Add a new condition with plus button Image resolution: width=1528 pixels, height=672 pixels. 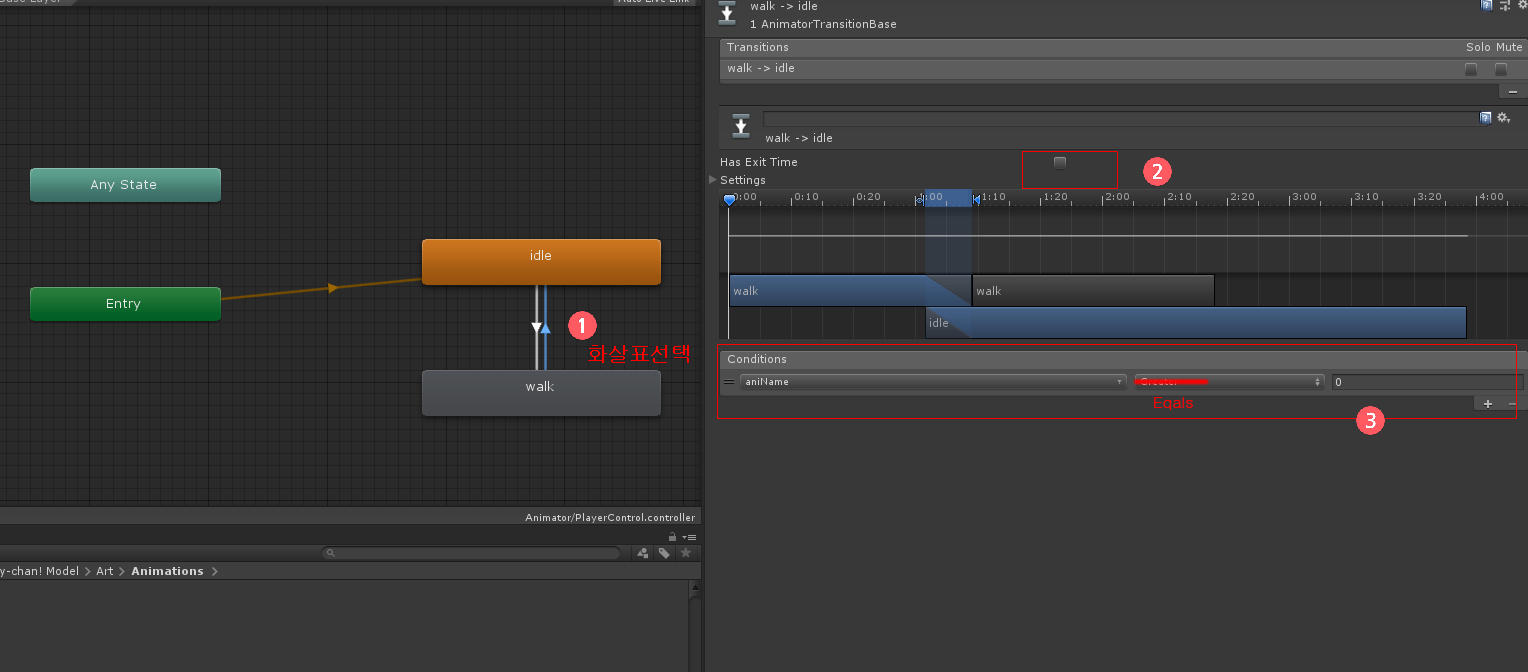(1487, 404)
